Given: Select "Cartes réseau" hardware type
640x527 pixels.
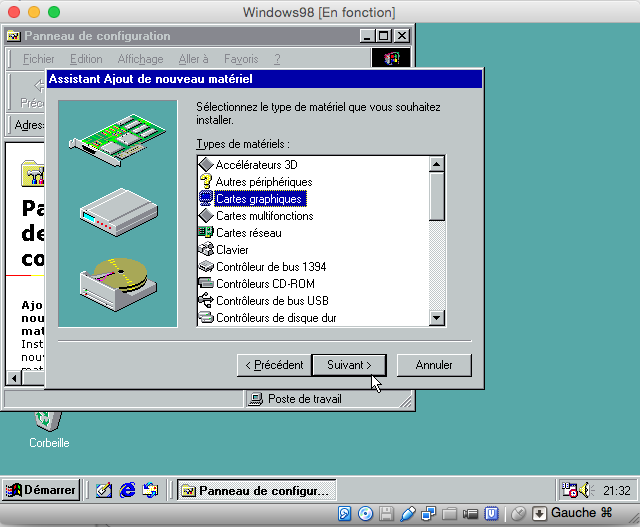Looking at the screenshot, I should coord(249,233).
